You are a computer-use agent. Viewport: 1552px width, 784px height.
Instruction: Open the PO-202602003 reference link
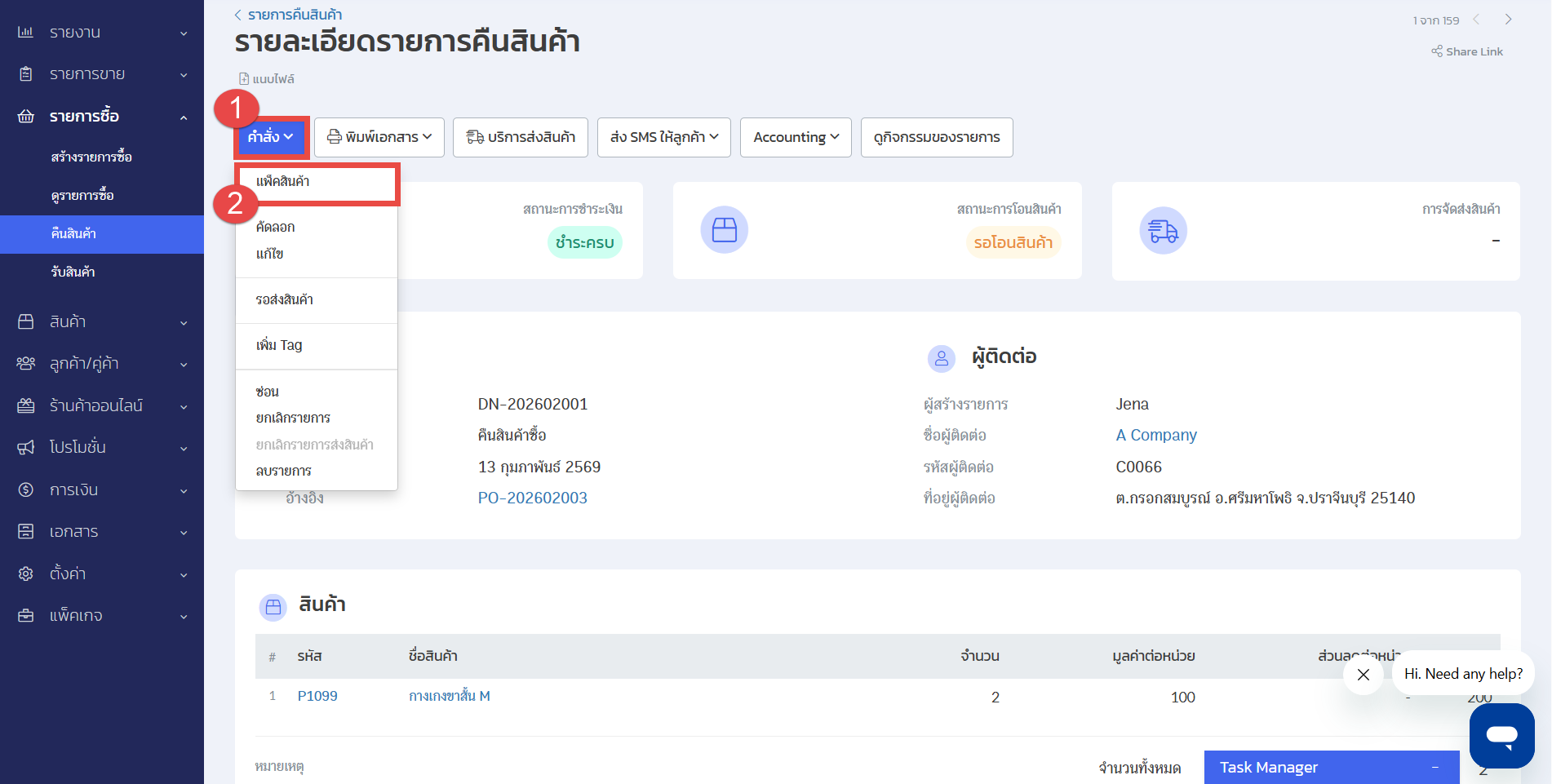532,498
